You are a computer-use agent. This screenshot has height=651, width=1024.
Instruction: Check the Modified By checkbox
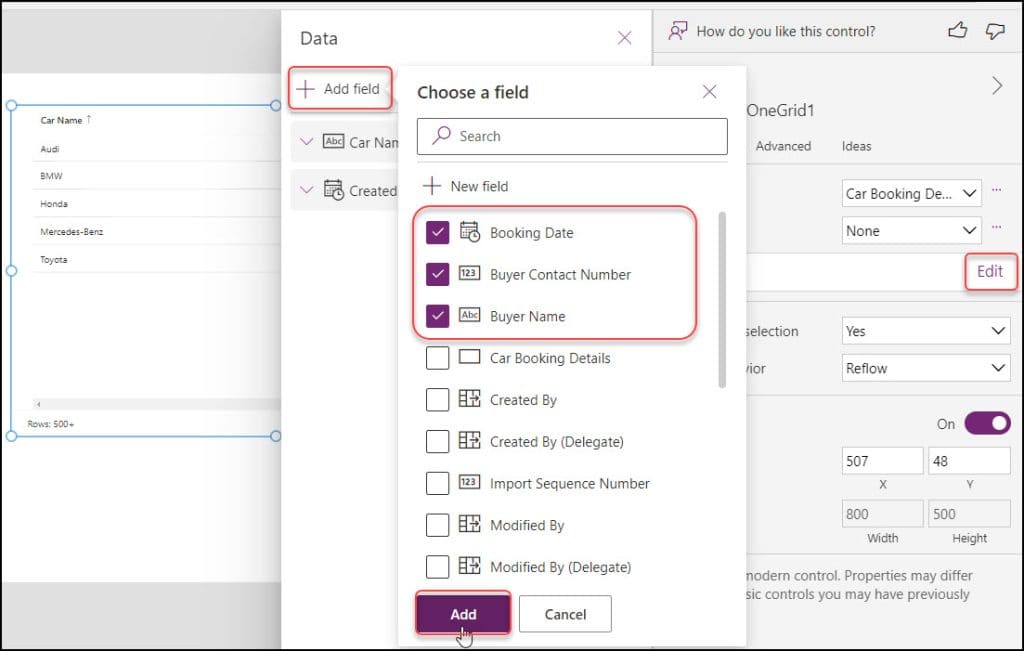click(x=438, y=525)
